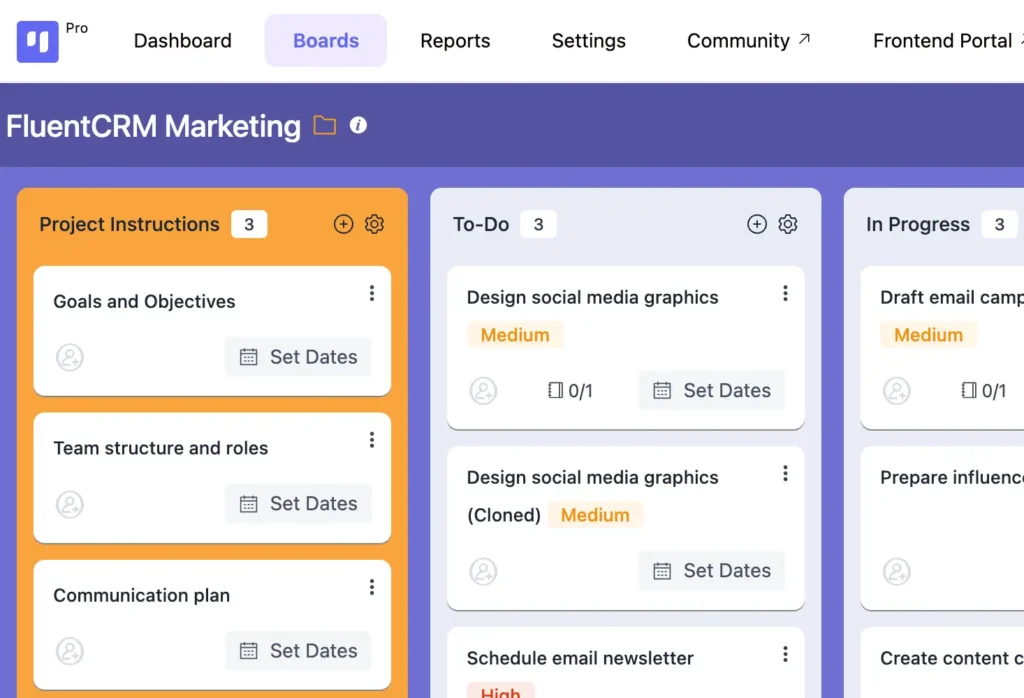Click Medium label on Draft email campaign card
1024x698 pixels.
point(928,335)
